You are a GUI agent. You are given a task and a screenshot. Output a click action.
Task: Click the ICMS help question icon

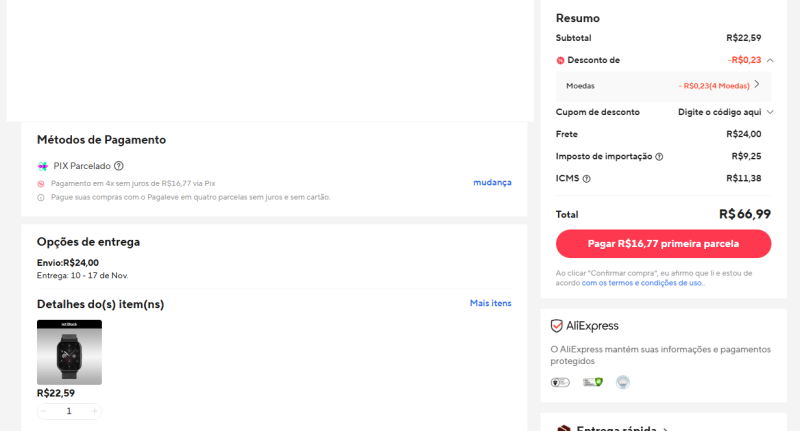click(587, 179)
